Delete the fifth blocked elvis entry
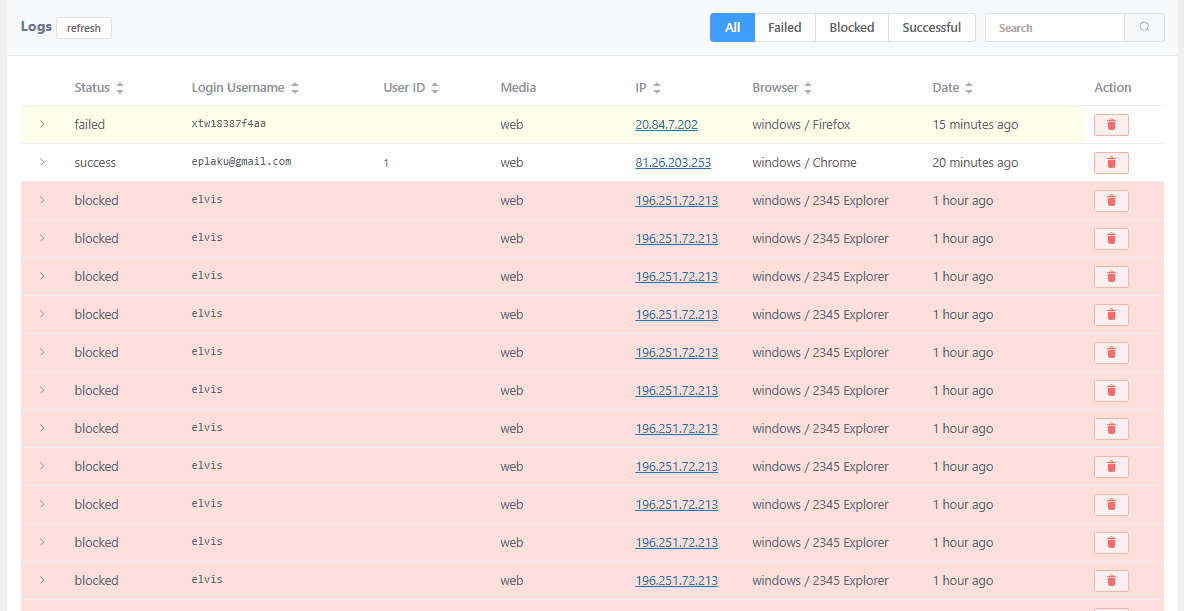 (1111, 352)
